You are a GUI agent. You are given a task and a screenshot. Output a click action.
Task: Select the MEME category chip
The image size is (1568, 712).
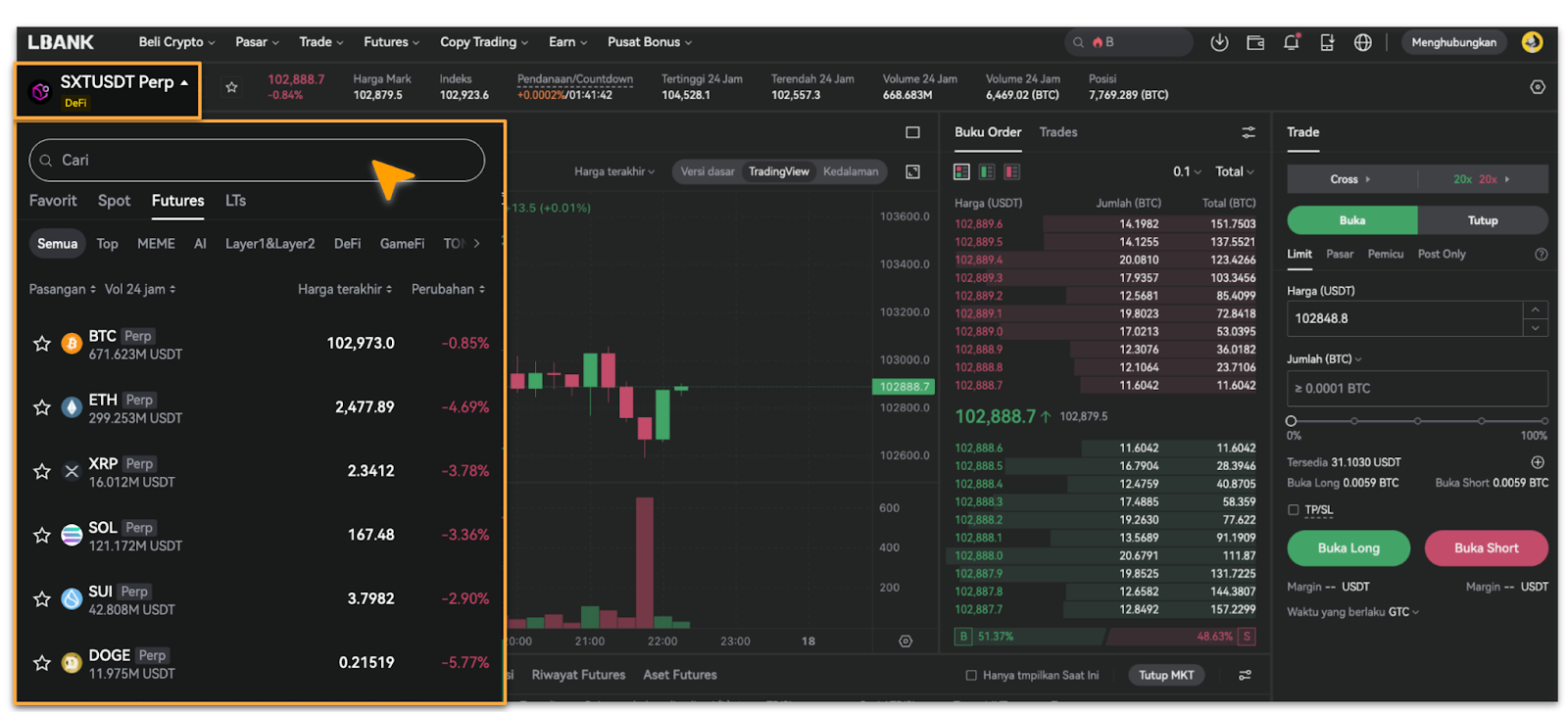(x=156, y=244)
